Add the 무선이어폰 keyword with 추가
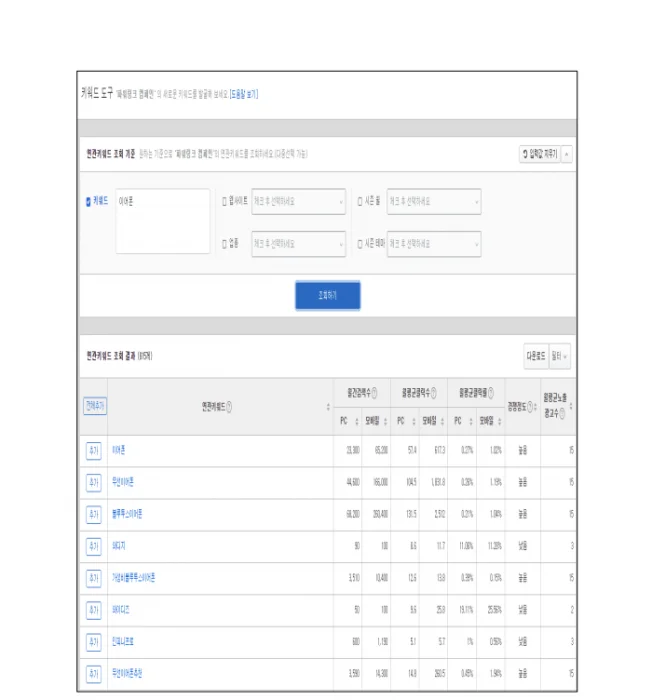 click(94, 483)
